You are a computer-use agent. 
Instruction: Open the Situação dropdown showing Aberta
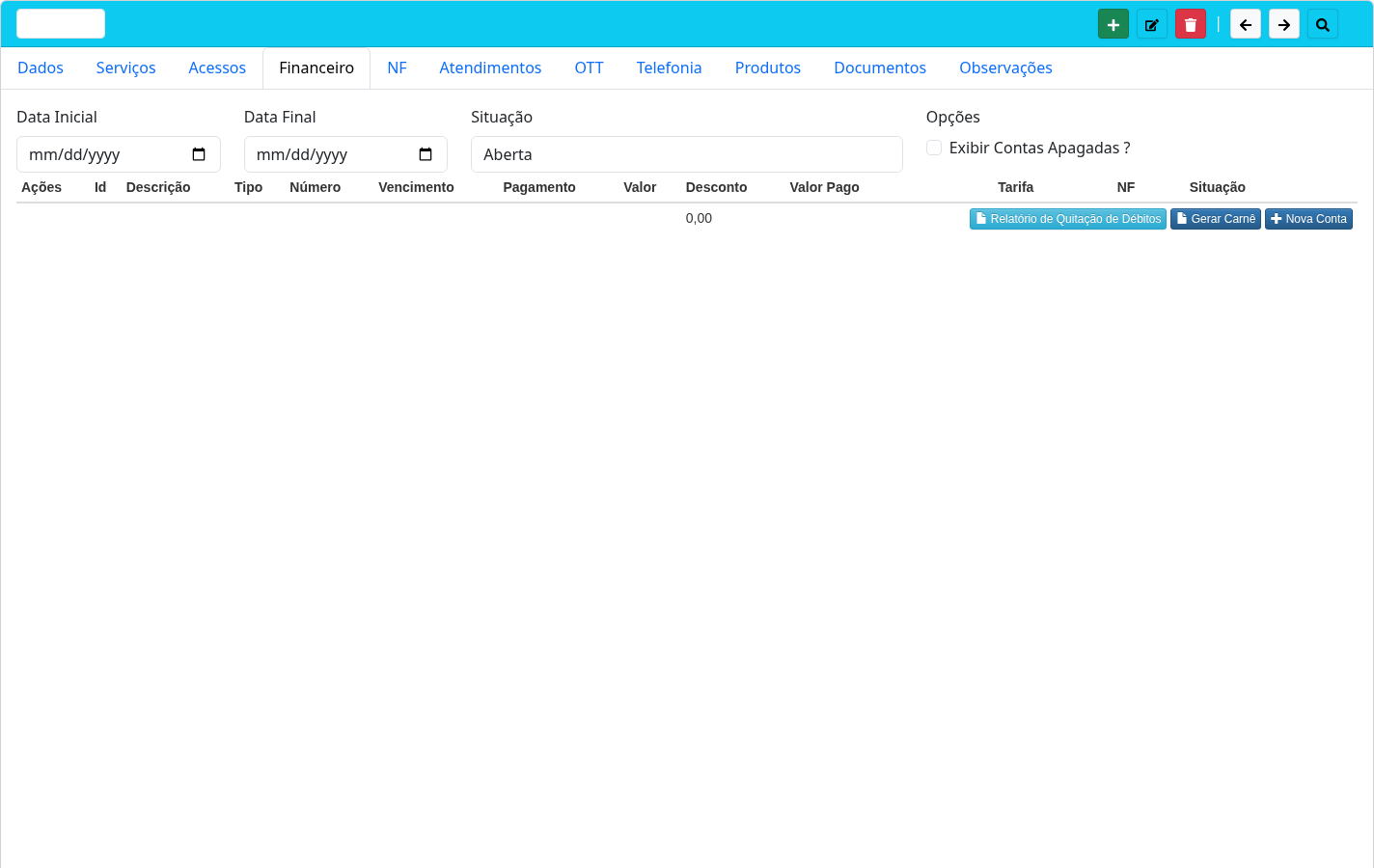pos(686,154)
